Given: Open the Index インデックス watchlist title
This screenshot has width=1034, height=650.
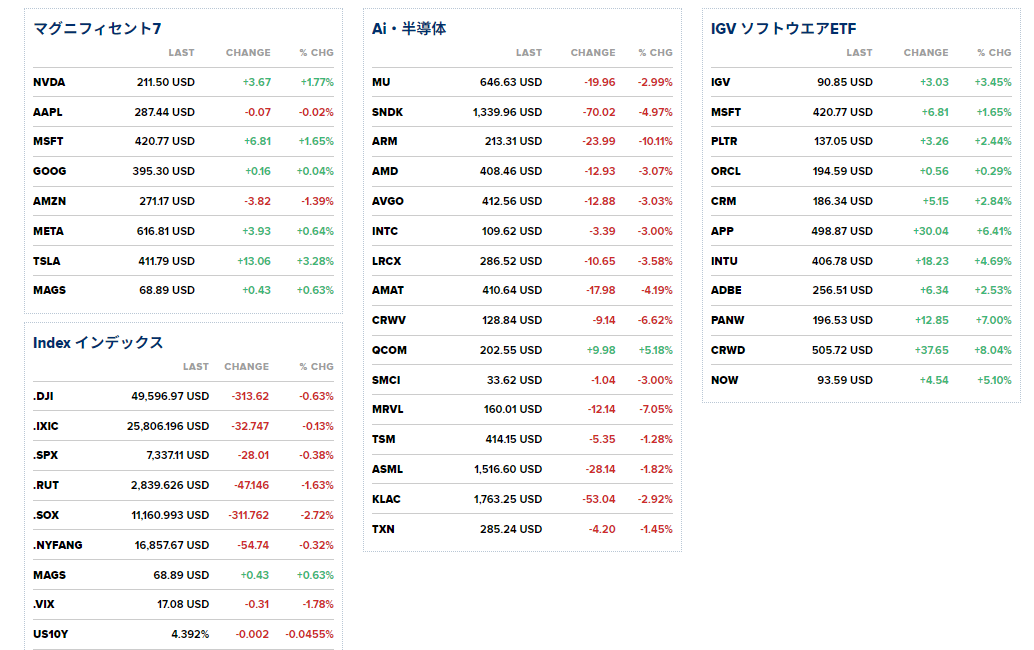Looking at the screenshot, I should [98, 342].
